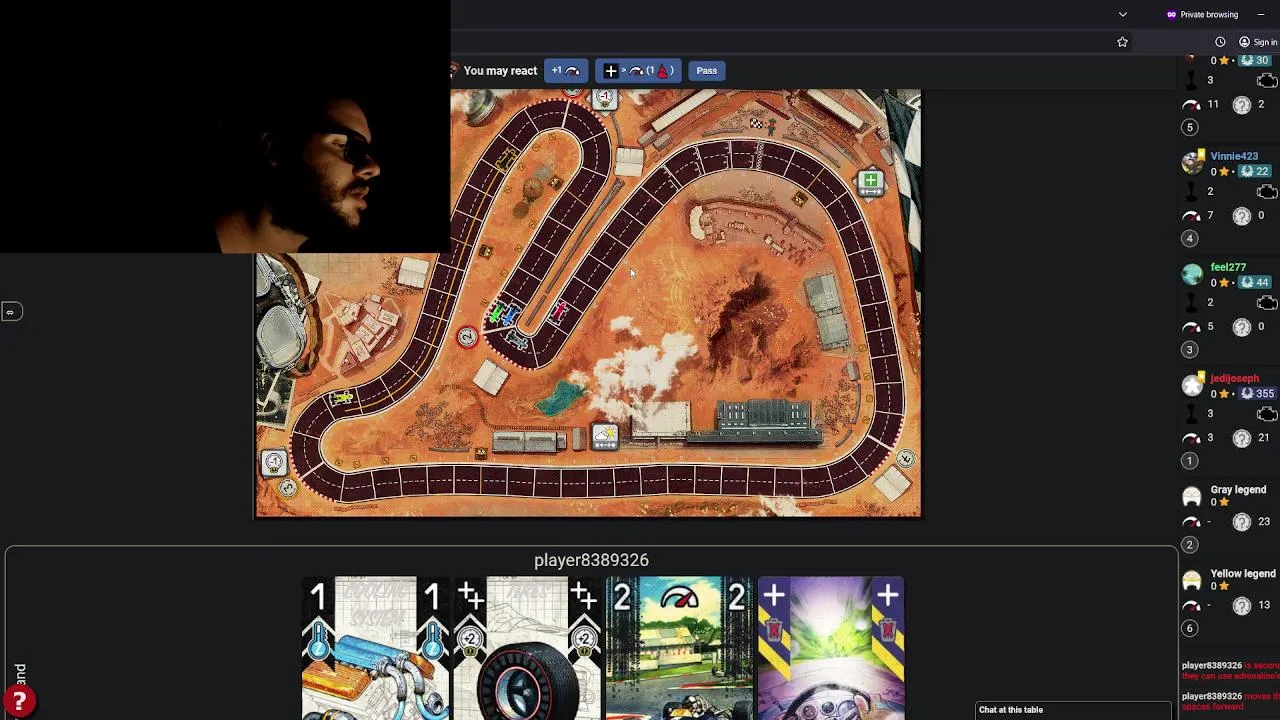Open the browser history clock icon
Image resolution: width=1280 pixels, height=720 pixels.
(x=1220, y=42)
